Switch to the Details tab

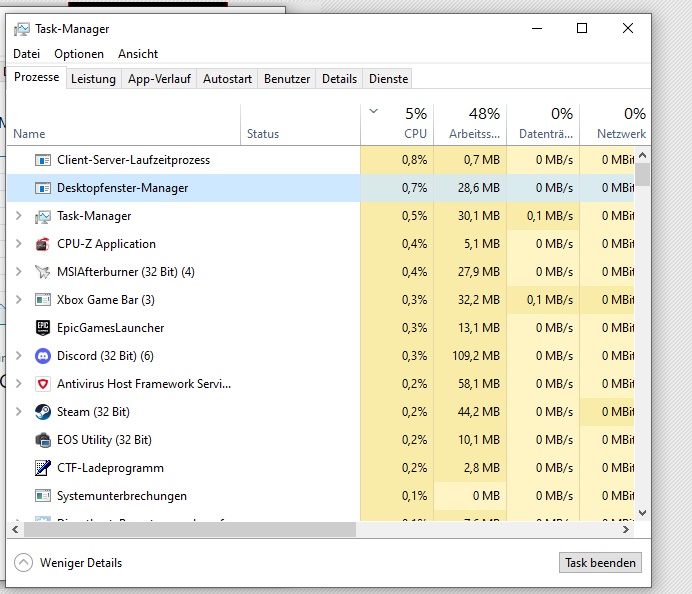click(x=339, y=79)
